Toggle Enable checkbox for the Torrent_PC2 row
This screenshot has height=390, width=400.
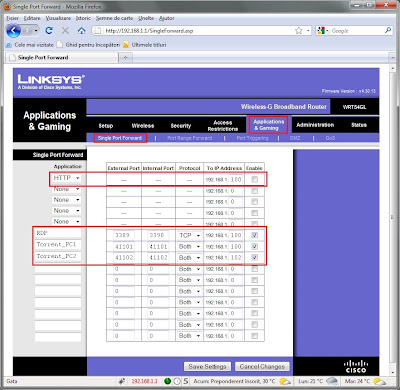tap(255, 257)
